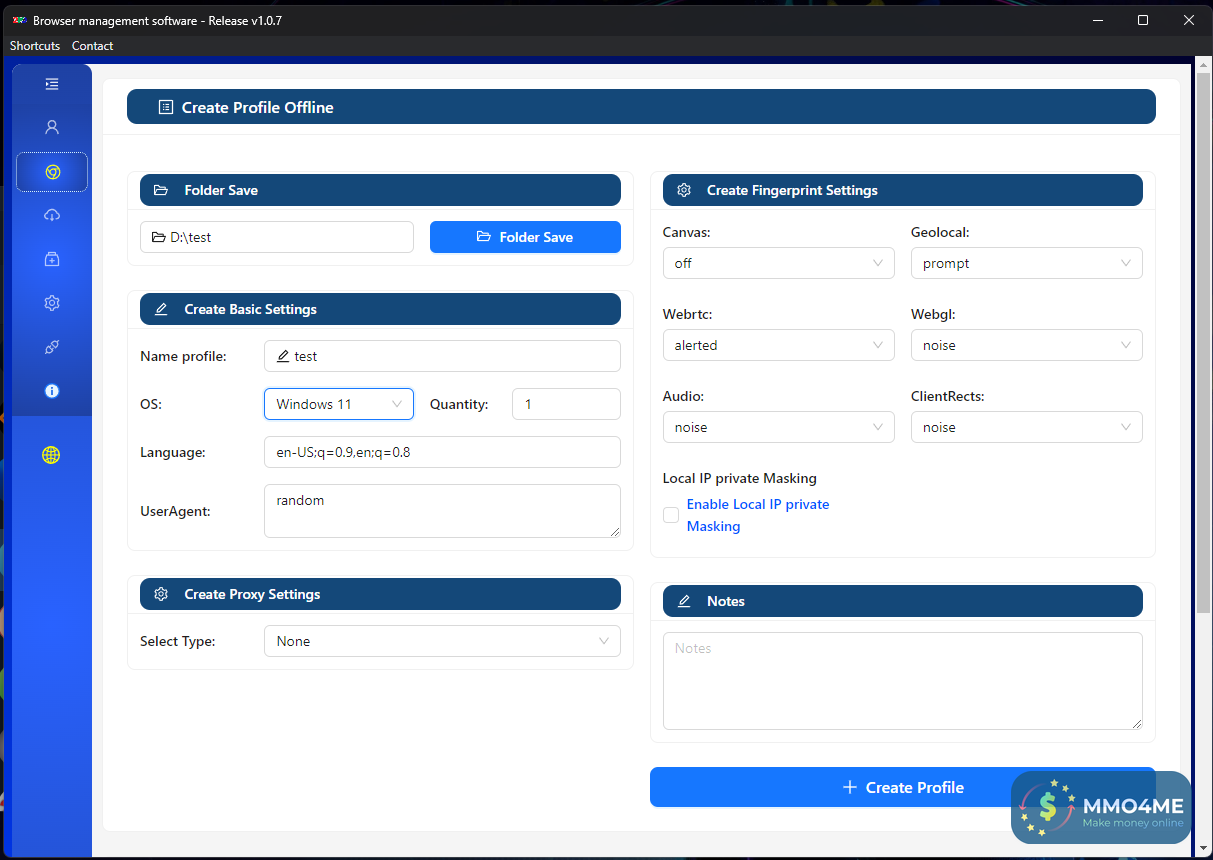The image size is (1213, 860).
Task: Collapse the sidebar menu icon
Action: pos(52,84)
